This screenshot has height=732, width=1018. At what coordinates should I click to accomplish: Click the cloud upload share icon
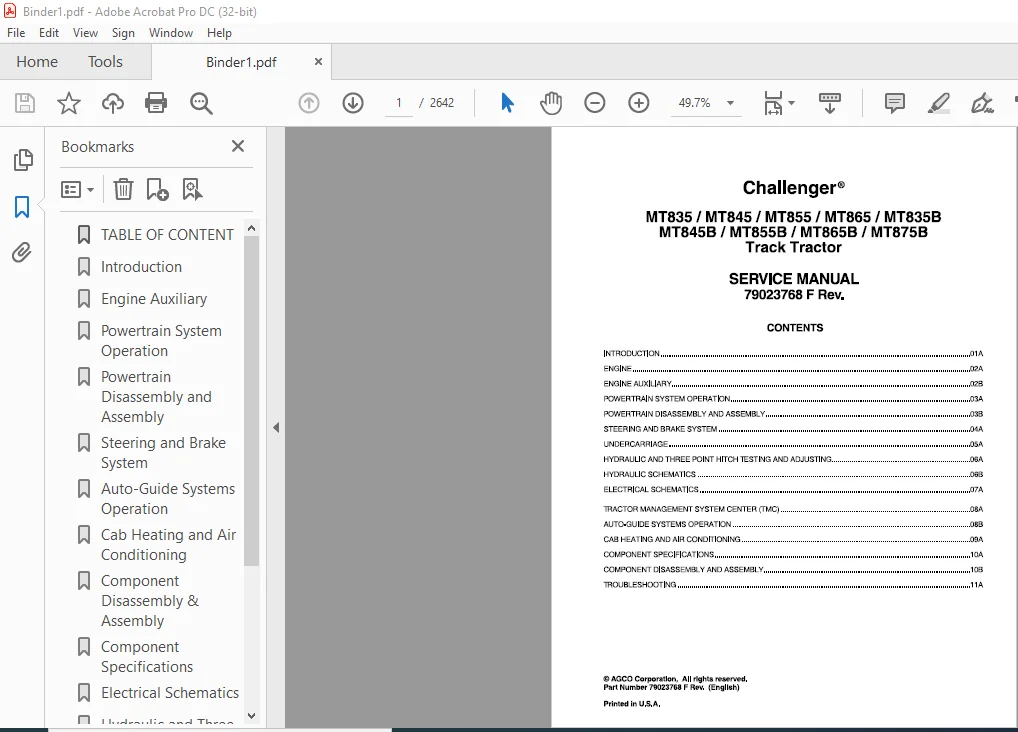tap(113, 103)
